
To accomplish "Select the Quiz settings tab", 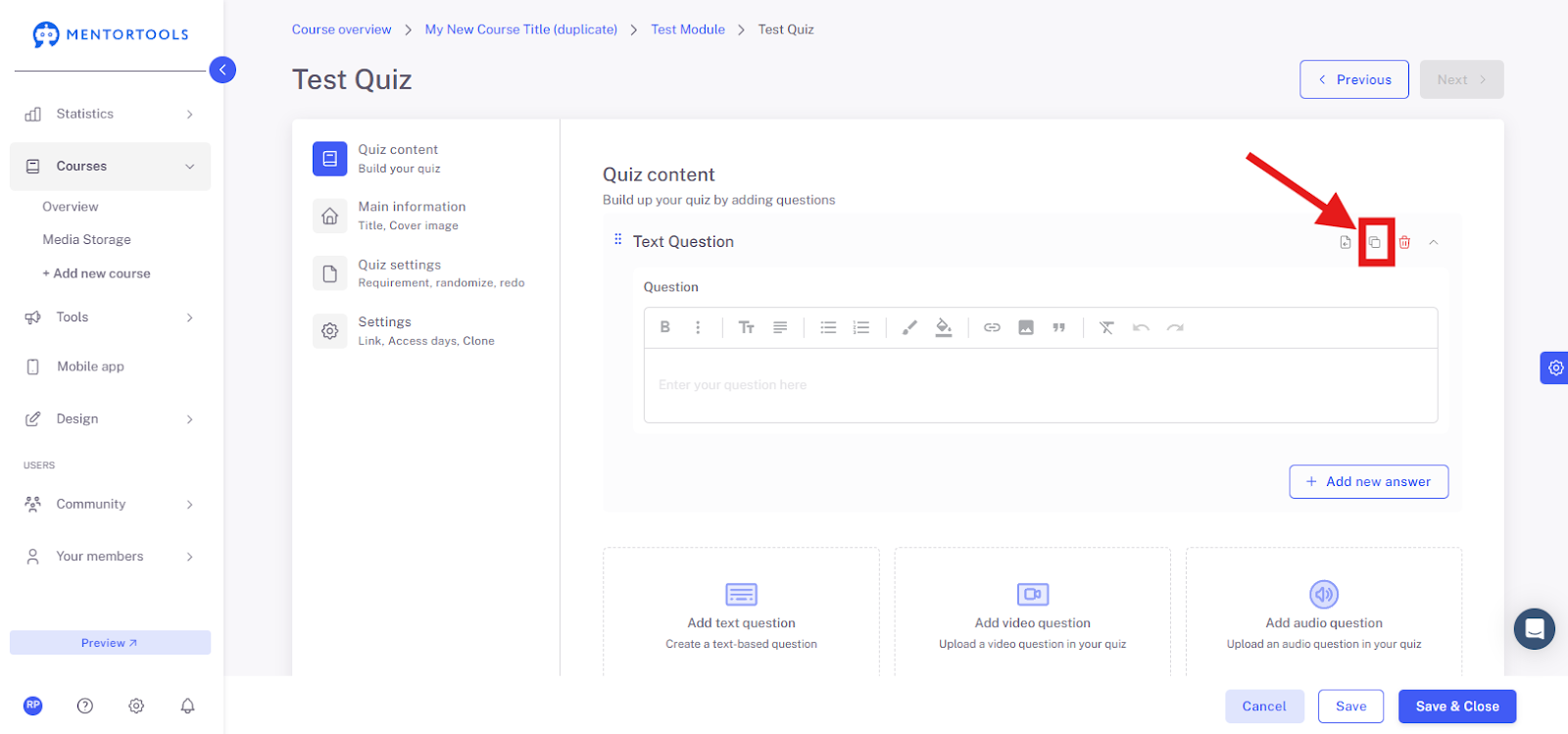I will (x=426, y=273).
